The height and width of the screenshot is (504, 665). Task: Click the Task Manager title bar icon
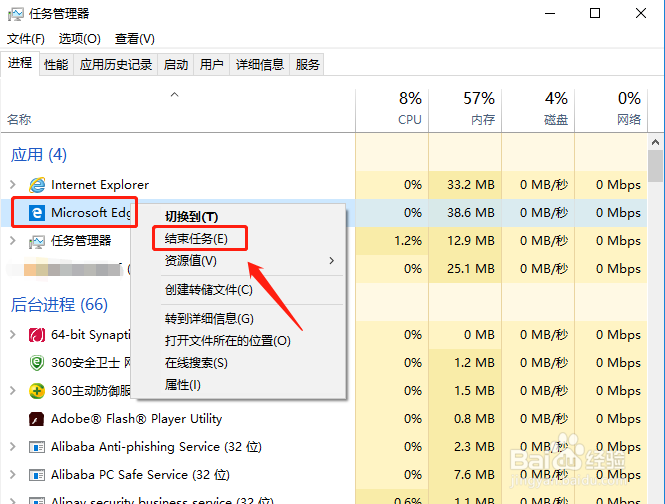click(15, 14)
